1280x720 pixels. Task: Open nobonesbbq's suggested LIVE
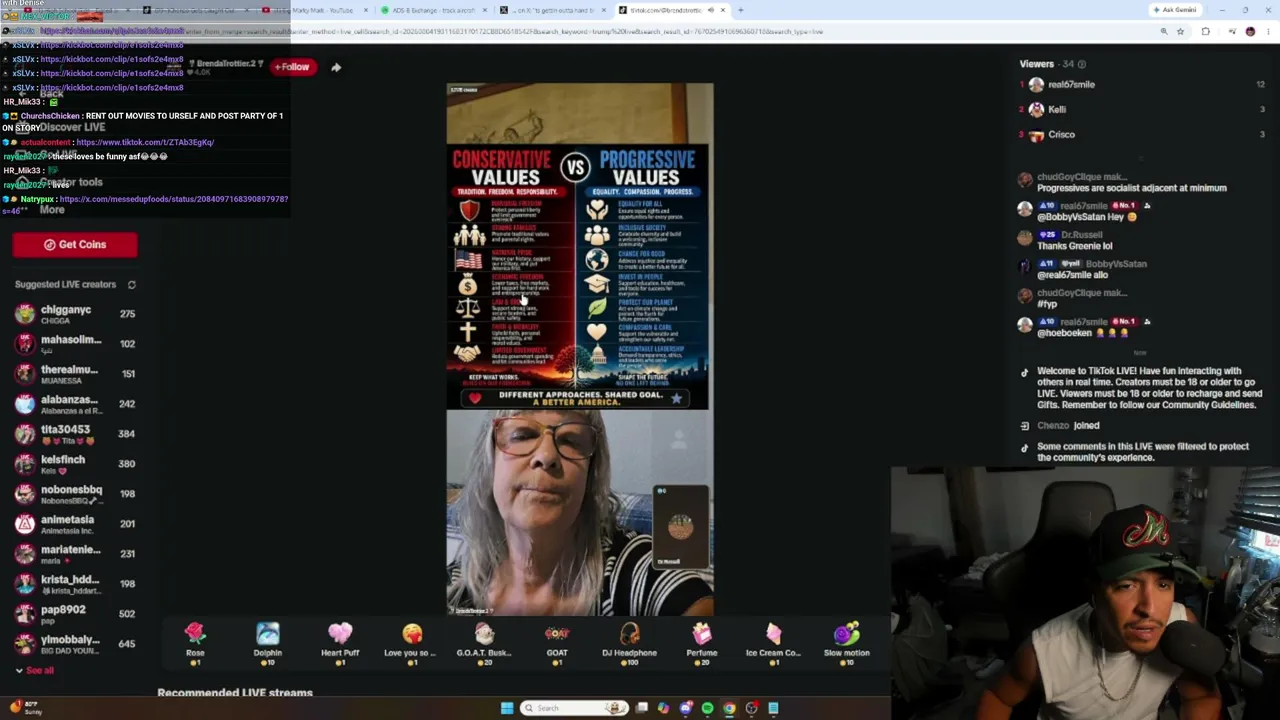pyautogui.click(x=75, y=494)
